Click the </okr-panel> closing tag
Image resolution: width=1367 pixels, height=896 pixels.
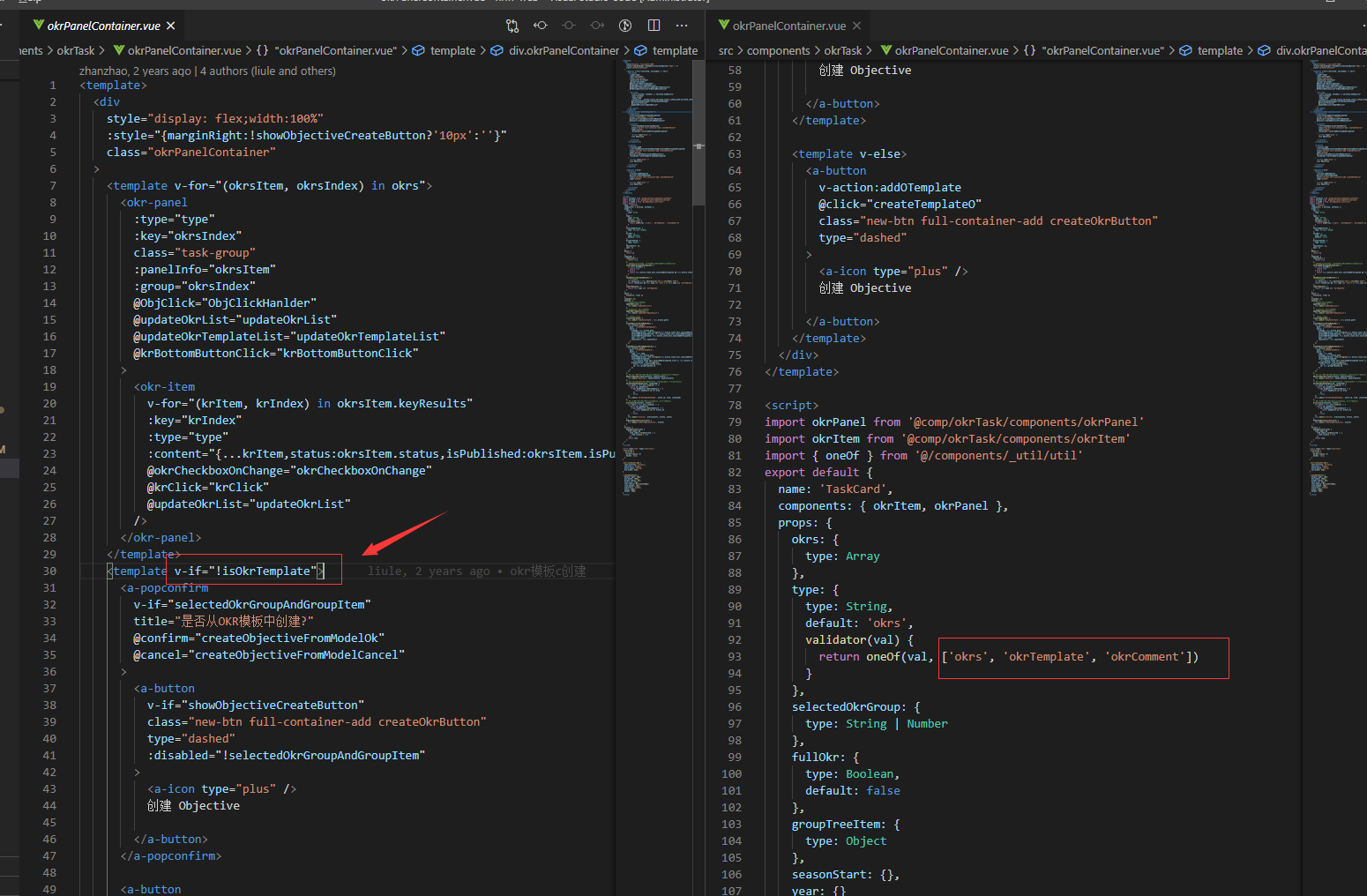tap(161, 537)
